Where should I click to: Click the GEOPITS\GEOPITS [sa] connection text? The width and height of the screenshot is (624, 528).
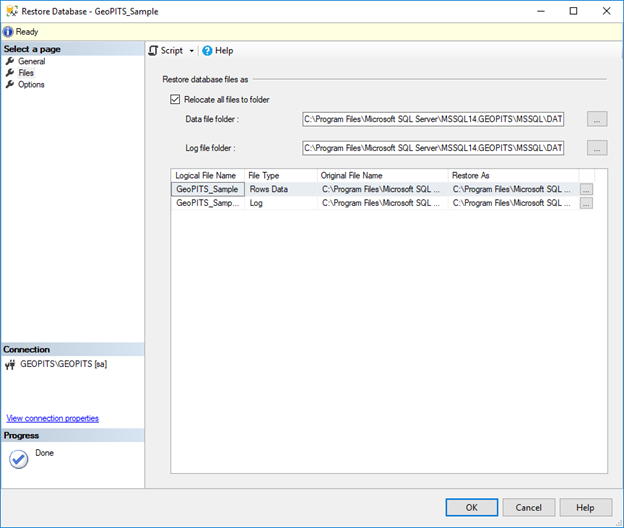coord(64,364)
